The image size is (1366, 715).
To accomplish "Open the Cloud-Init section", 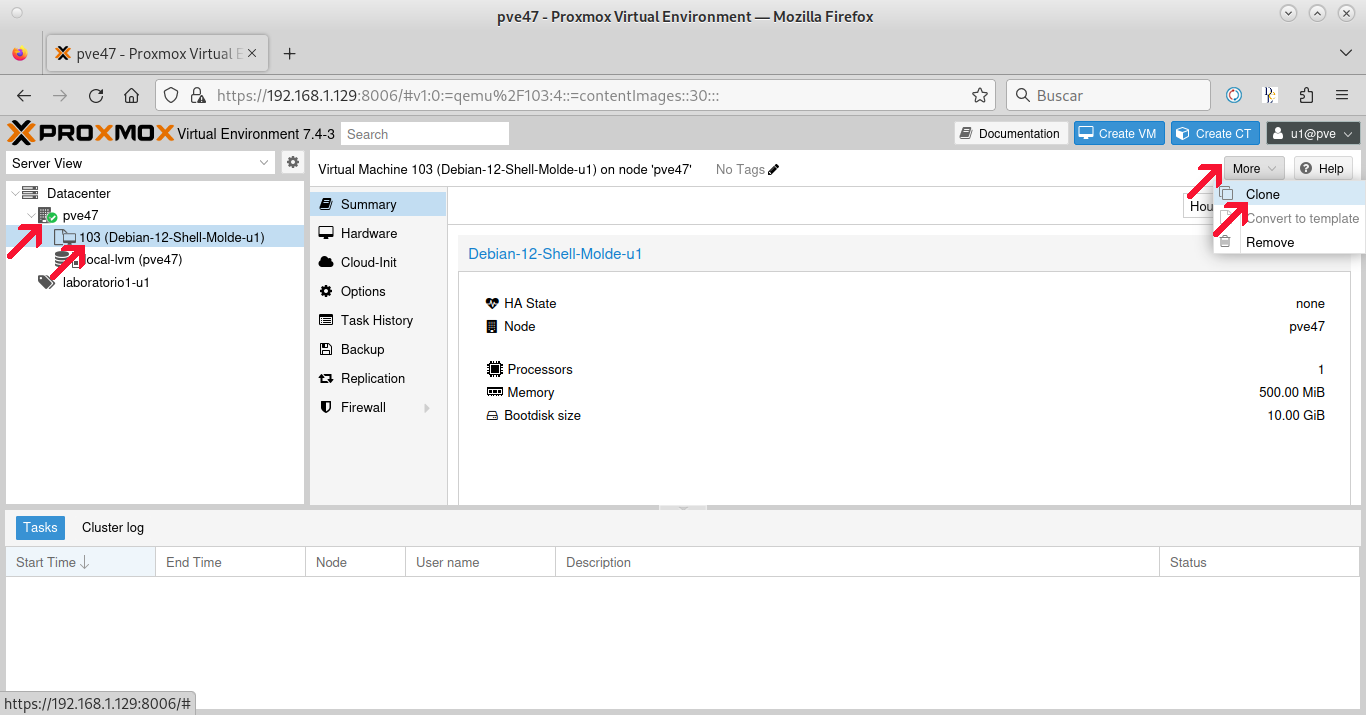I will (378, 262).
